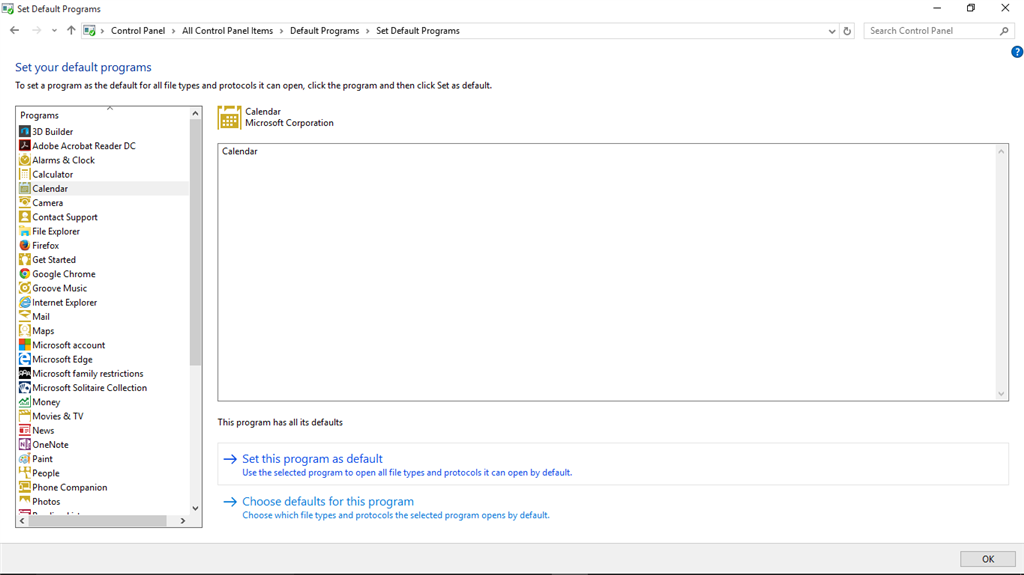Go up one level to Default Programs
Image resolution: width=1024 pixels, height=575 pixels.
click(x=71, y=31)
